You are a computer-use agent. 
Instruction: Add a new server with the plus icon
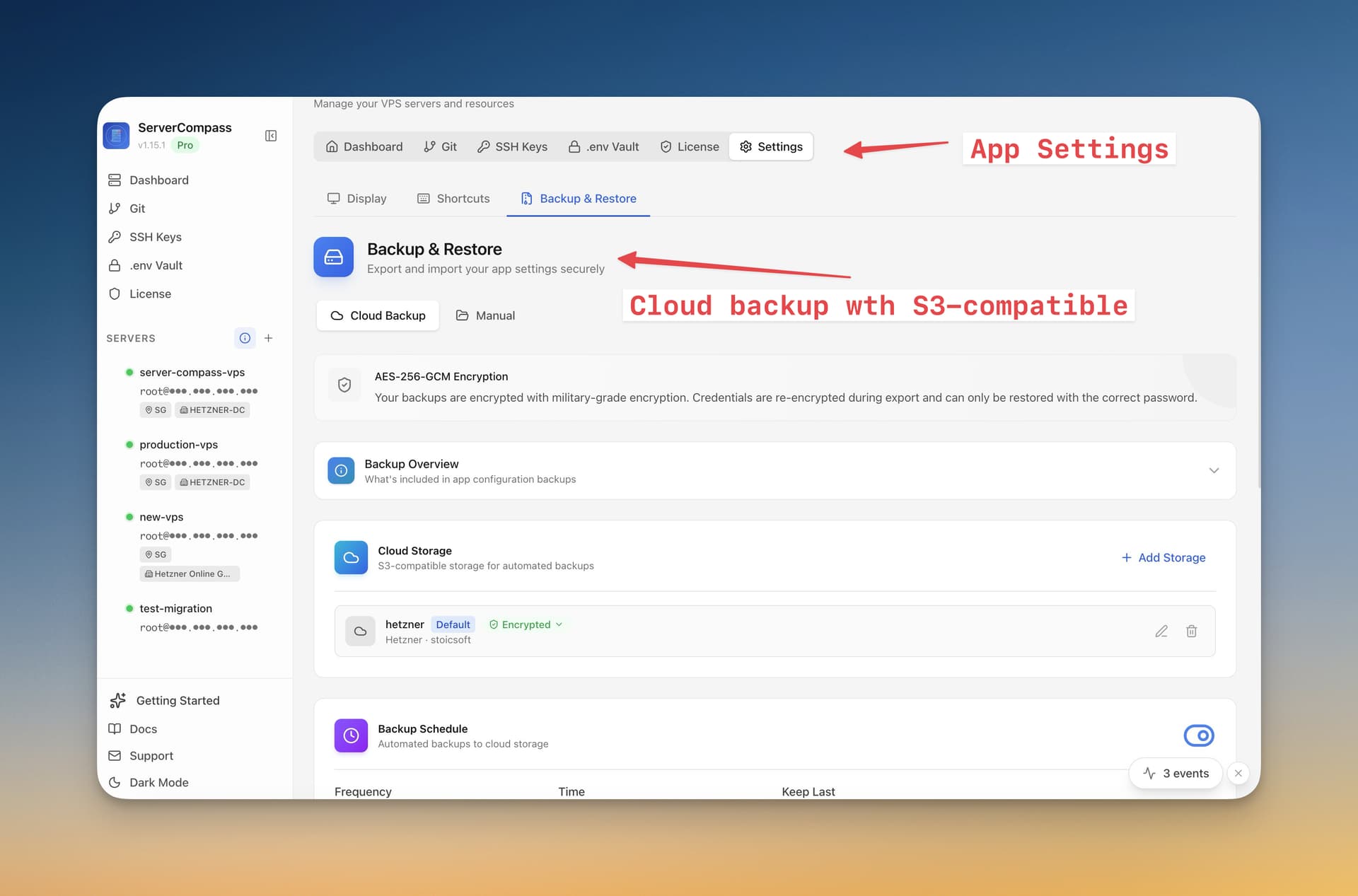[x=269, y=338]
